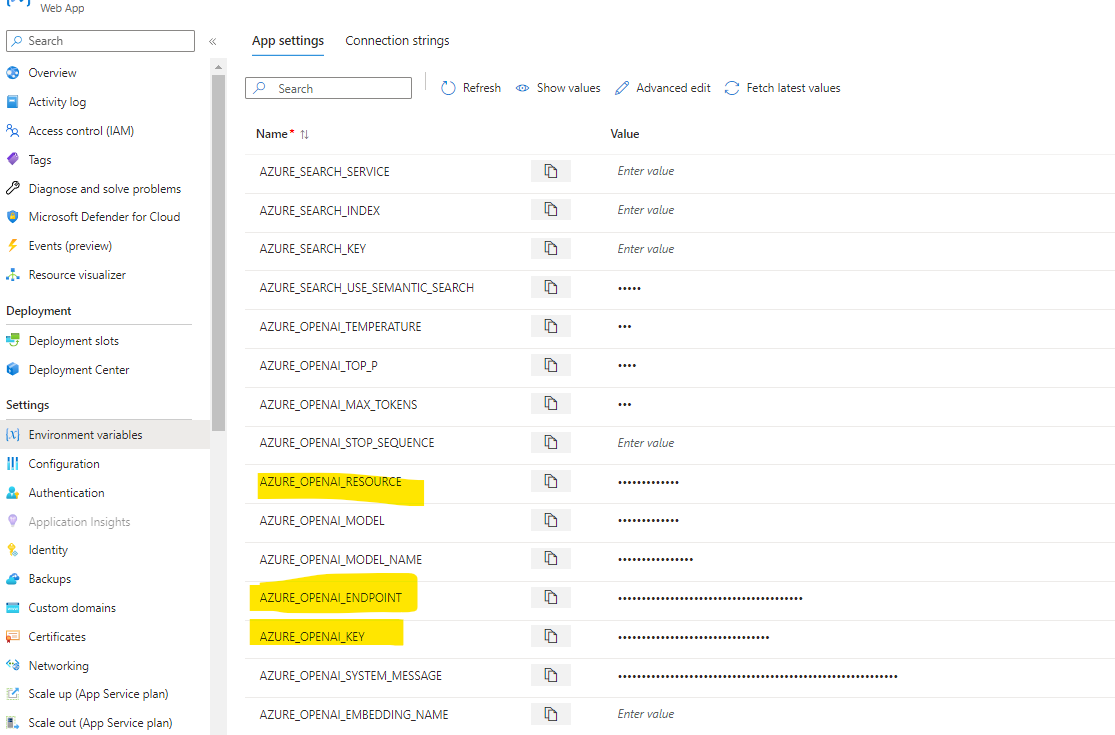Sort settings by Name column arrows
1115x735 pixels.
click(304, 134)
